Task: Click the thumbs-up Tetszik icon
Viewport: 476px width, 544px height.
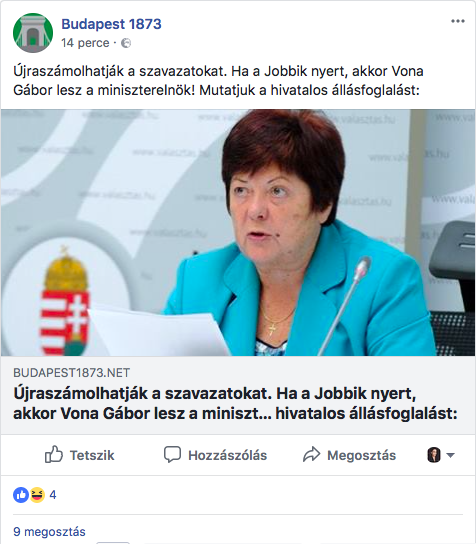Action: 54,454
